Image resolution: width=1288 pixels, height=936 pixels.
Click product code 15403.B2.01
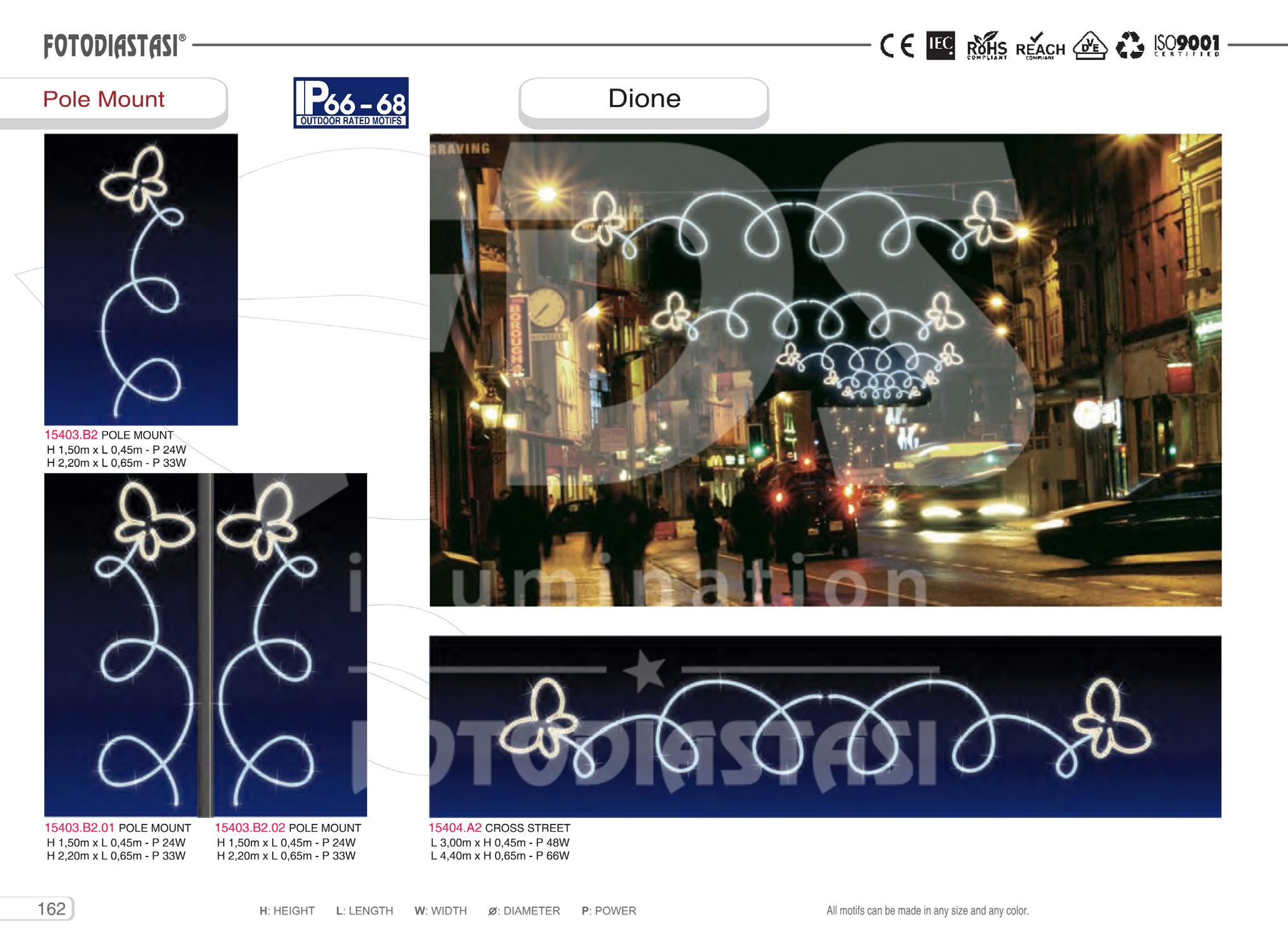pos(79,828)
